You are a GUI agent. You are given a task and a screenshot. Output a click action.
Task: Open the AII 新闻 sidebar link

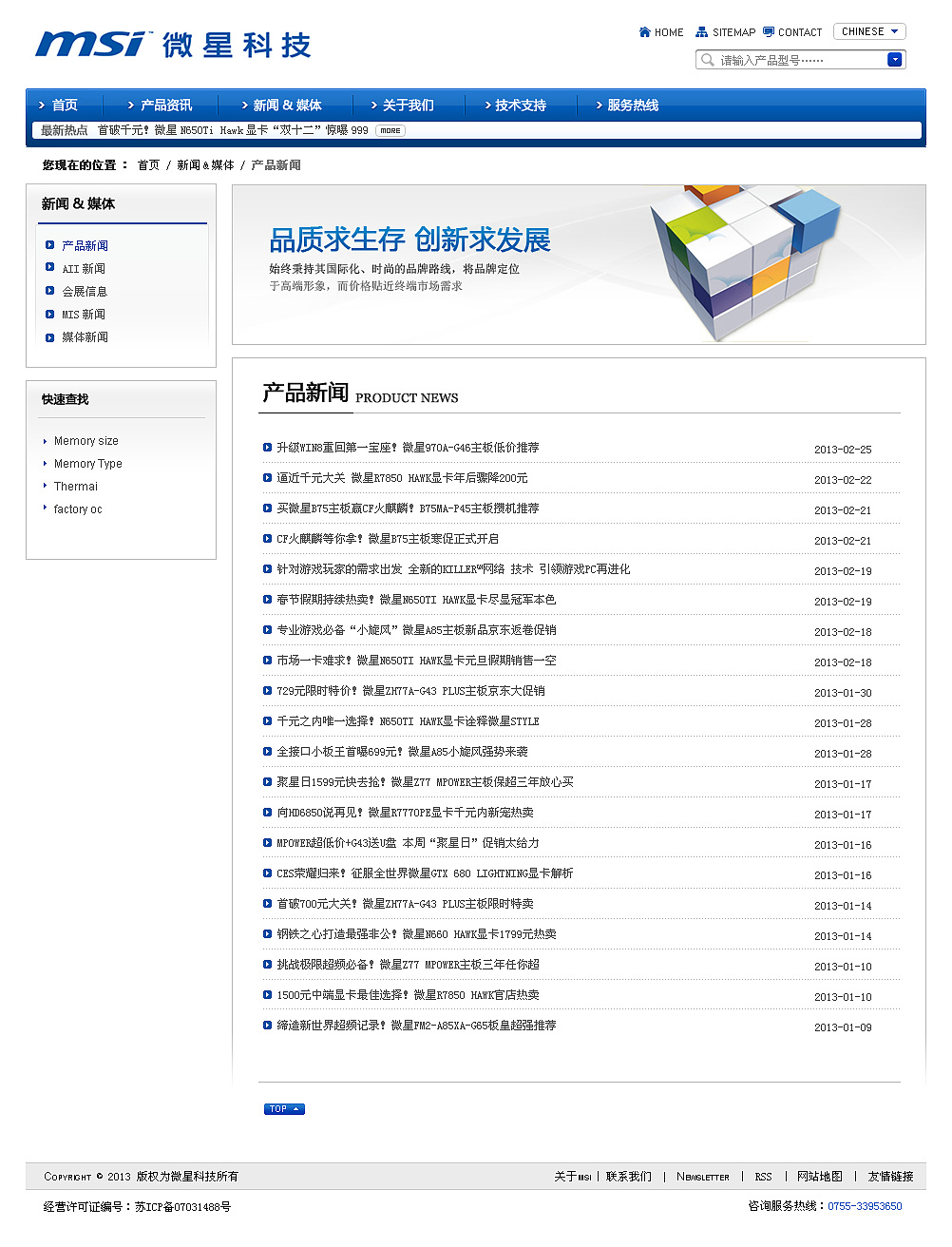[x=82, y=268]
